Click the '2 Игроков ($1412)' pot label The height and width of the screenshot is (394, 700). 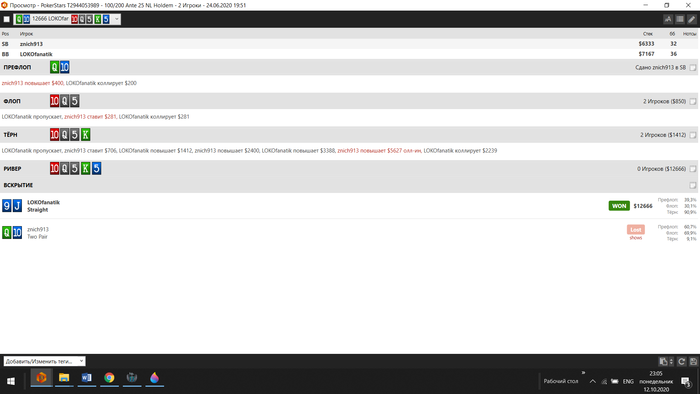coord(663,135)
